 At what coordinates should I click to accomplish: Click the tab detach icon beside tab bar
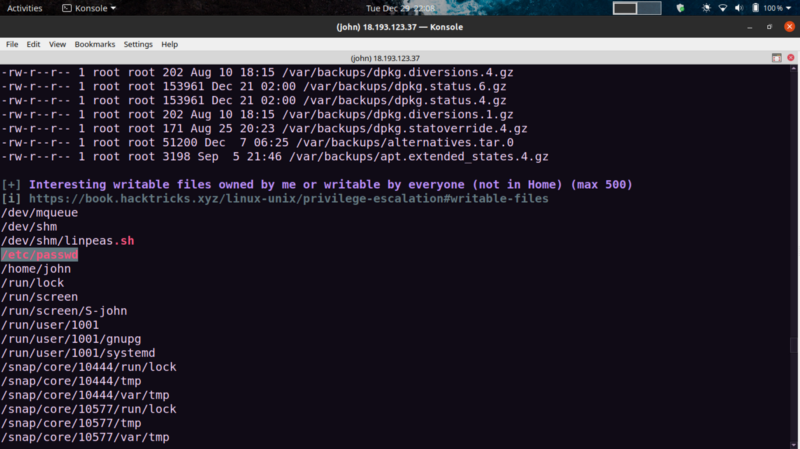coord(777,58)
